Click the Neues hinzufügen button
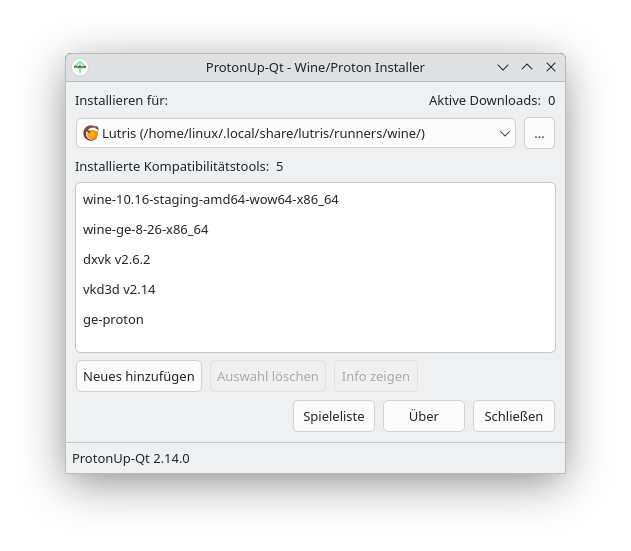The height and width of the screenshot is (551, 631). tap(139, 376)
